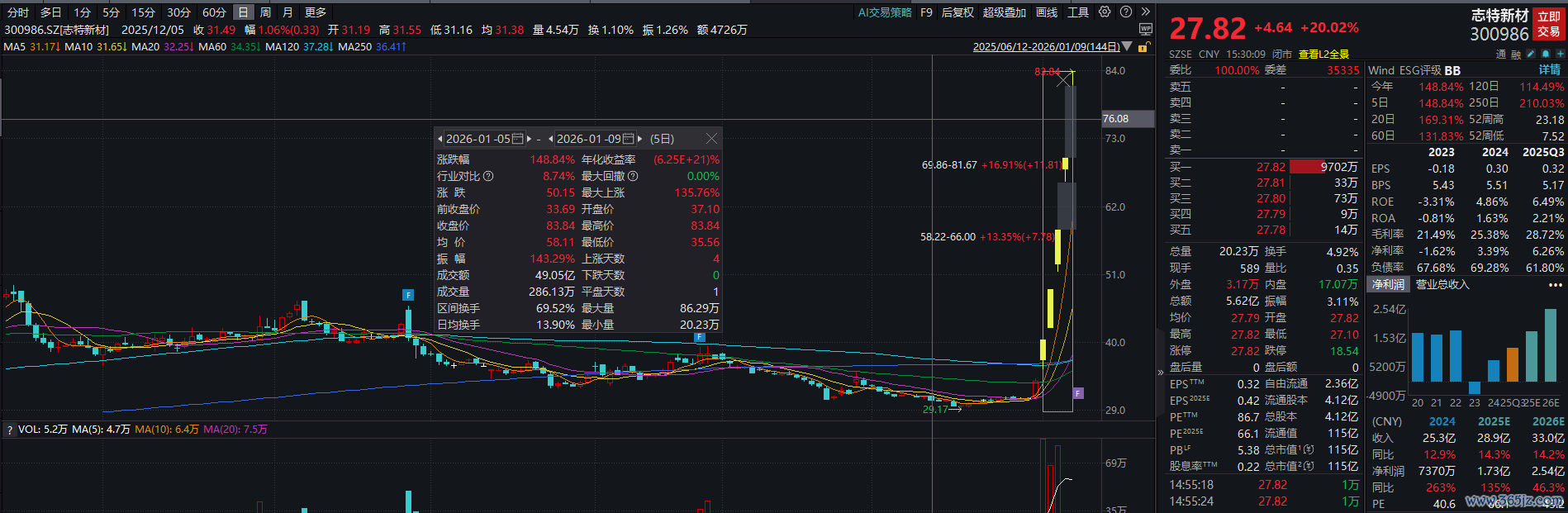Click the yellow padlock icon beside date range
This screenshot has height=513, width=1568.
[1143, 47]
